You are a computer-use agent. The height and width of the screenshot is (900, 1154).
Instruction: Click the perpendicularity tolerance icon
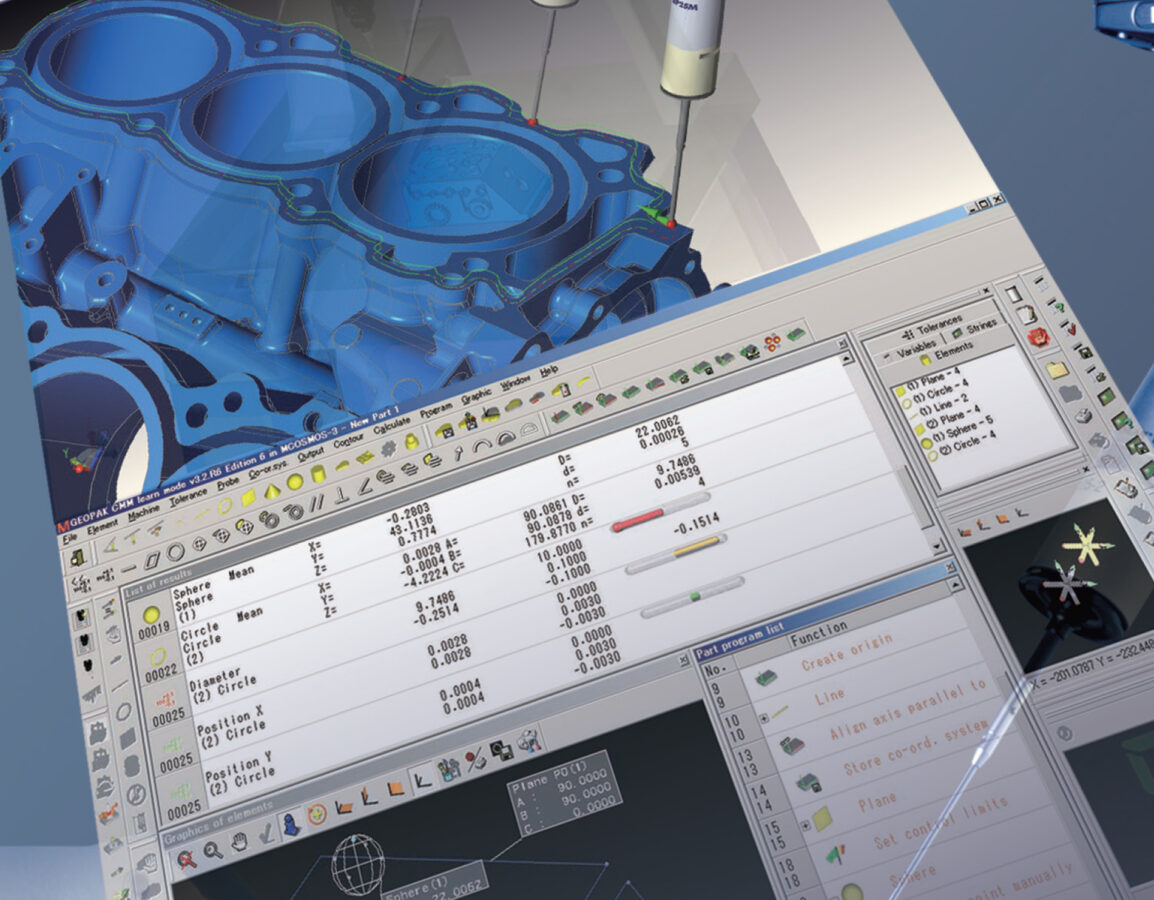(339, 495)
